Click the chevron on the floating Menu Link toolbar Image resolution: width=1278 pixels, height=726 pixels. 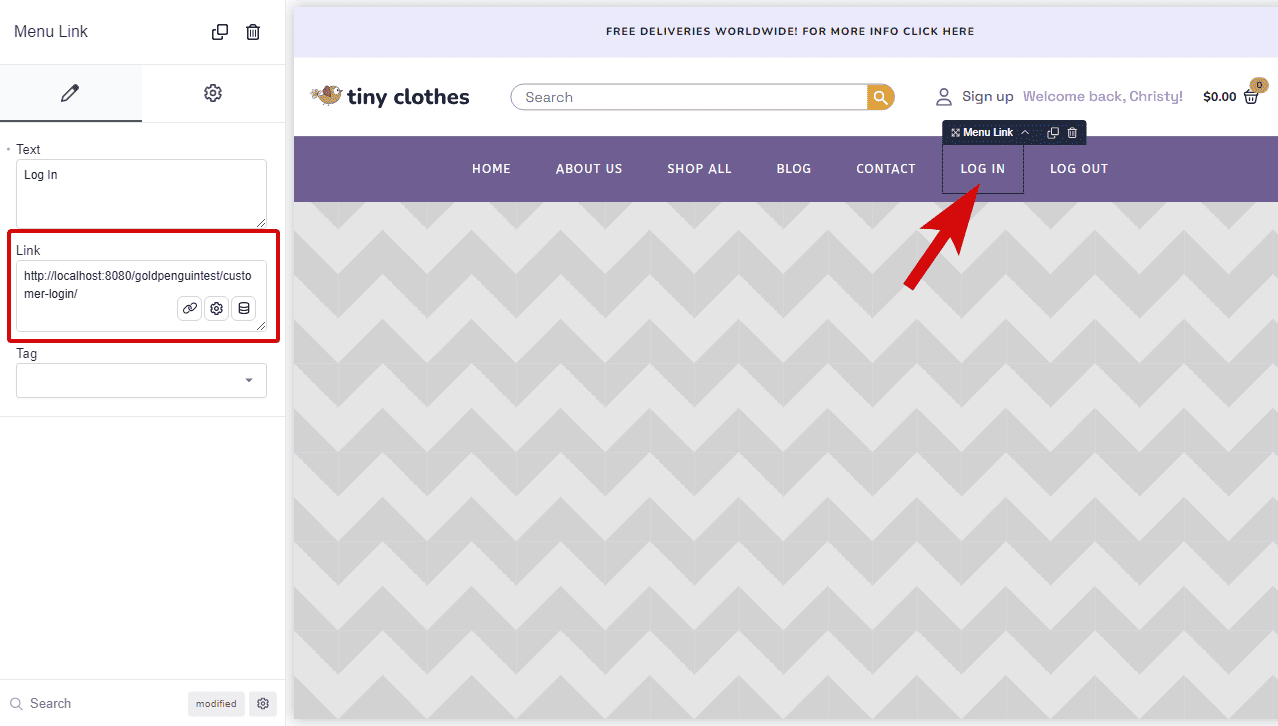pyautogui.click(x=1025, y=133)
